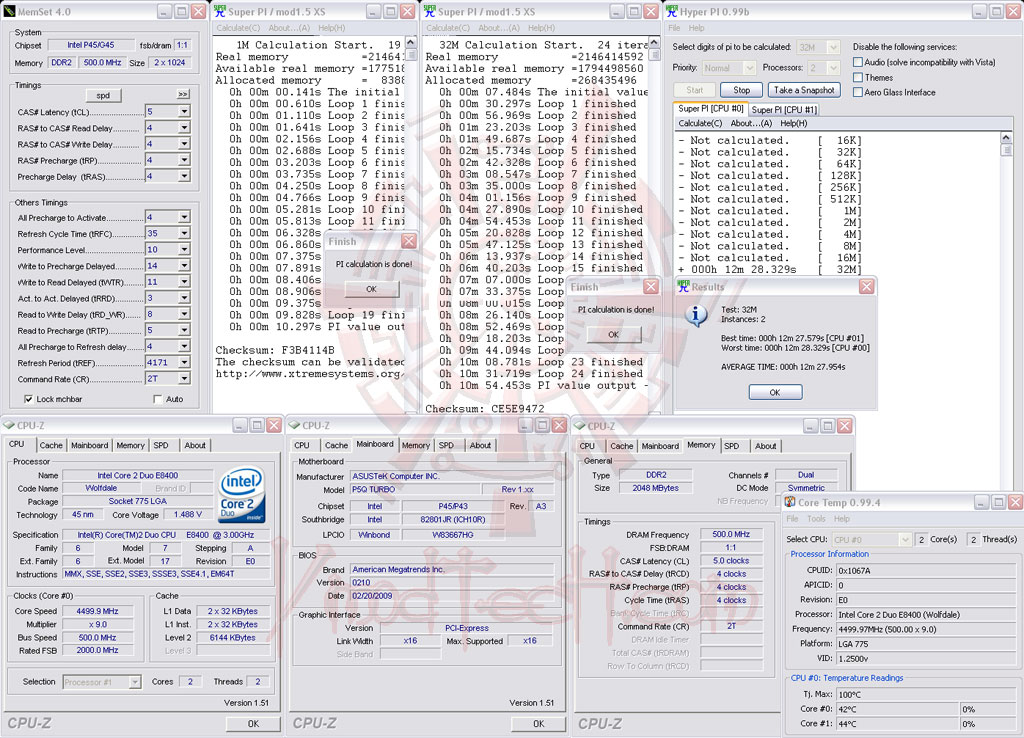Open Refresh Cycle Time (tRFC) dropdown
This screenshot has width=1024, height=738.
(x=184, y=233)
